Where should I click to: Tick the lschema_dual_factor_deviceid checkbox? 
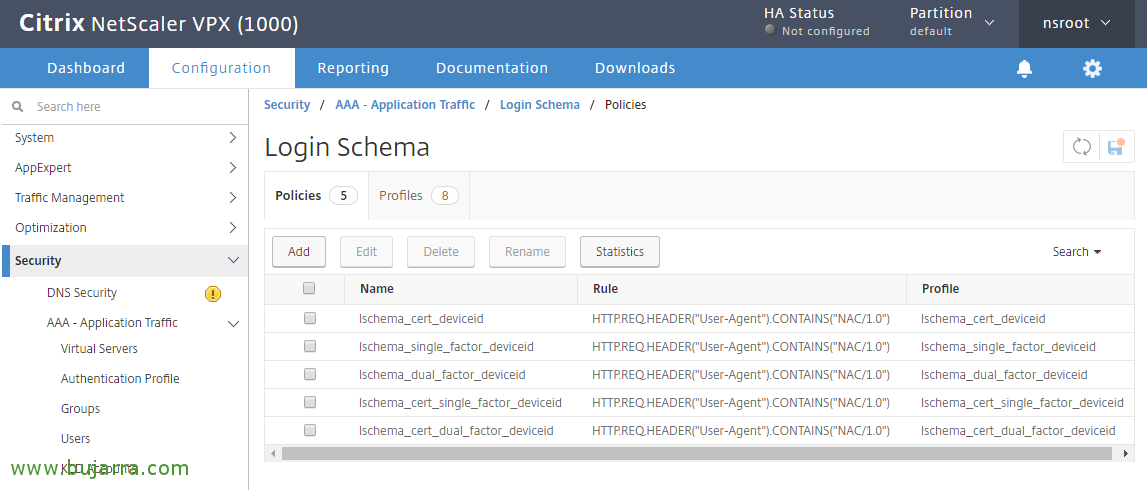310,374
